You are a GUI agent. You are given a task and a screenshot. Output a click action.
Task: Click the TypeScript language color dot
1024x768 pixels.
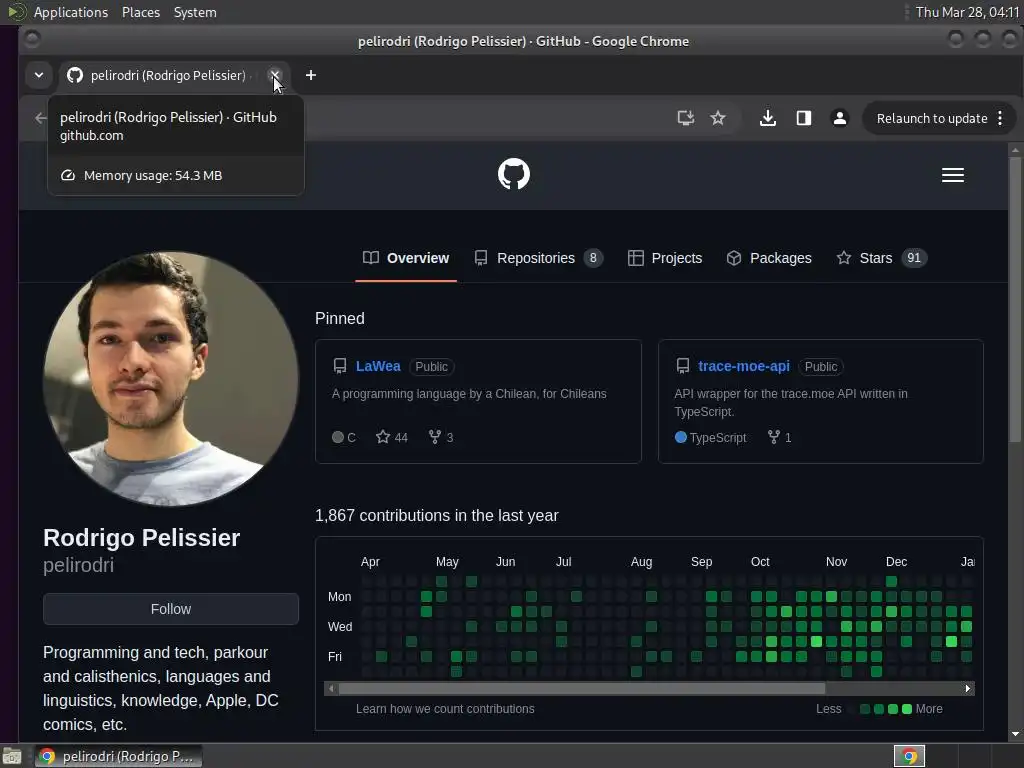point(680,438)
